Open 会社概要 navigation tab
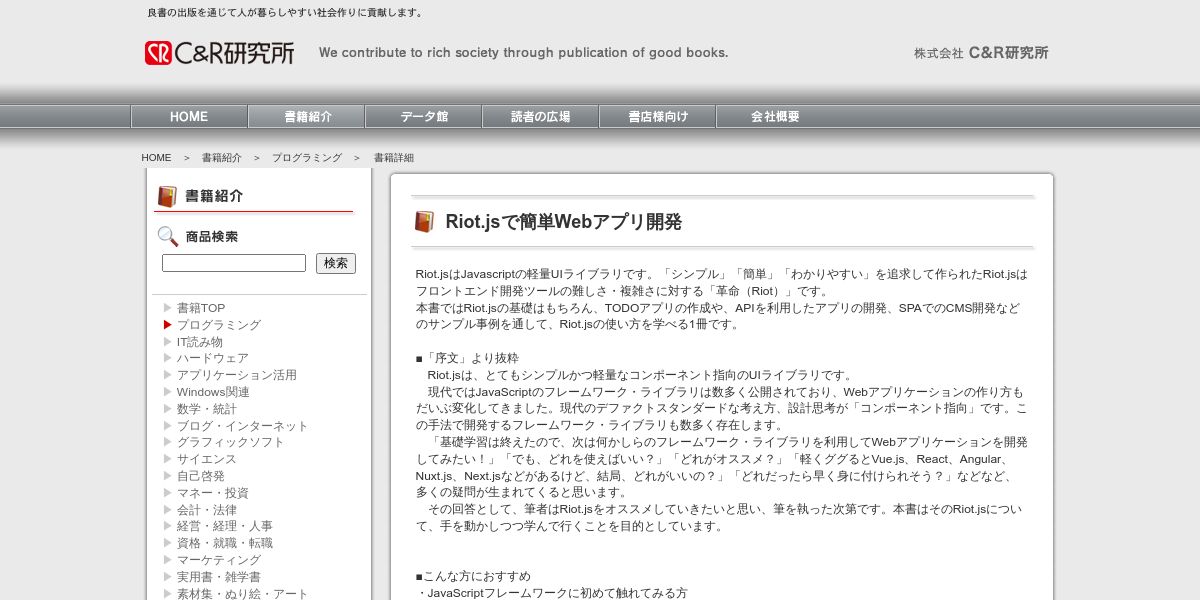 tap(775, 117)
